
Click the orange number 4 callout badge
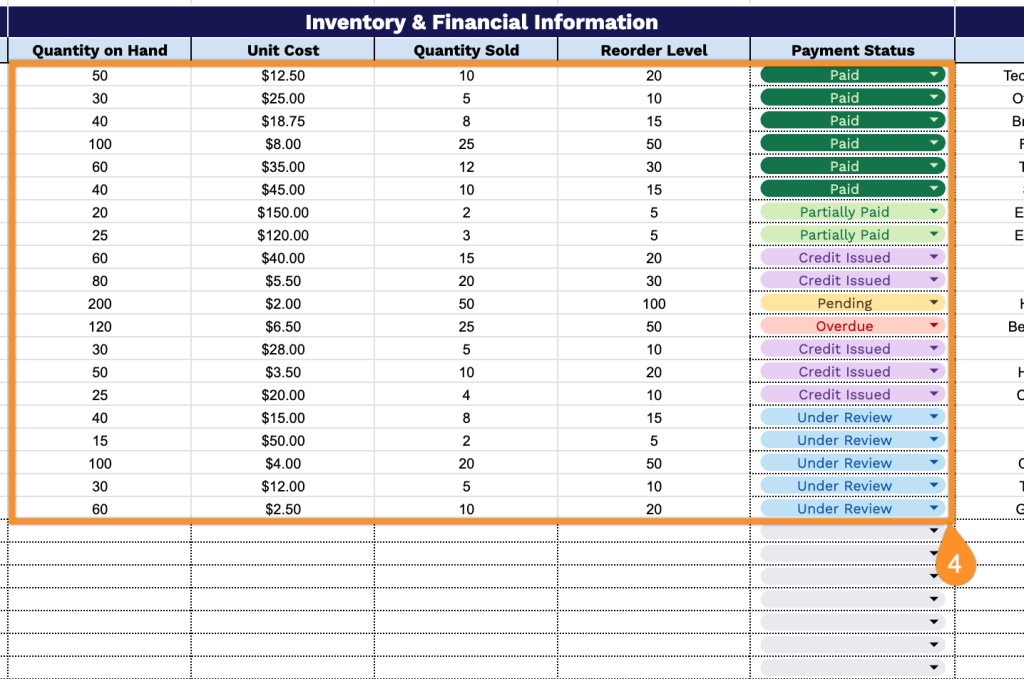[954, 564]
